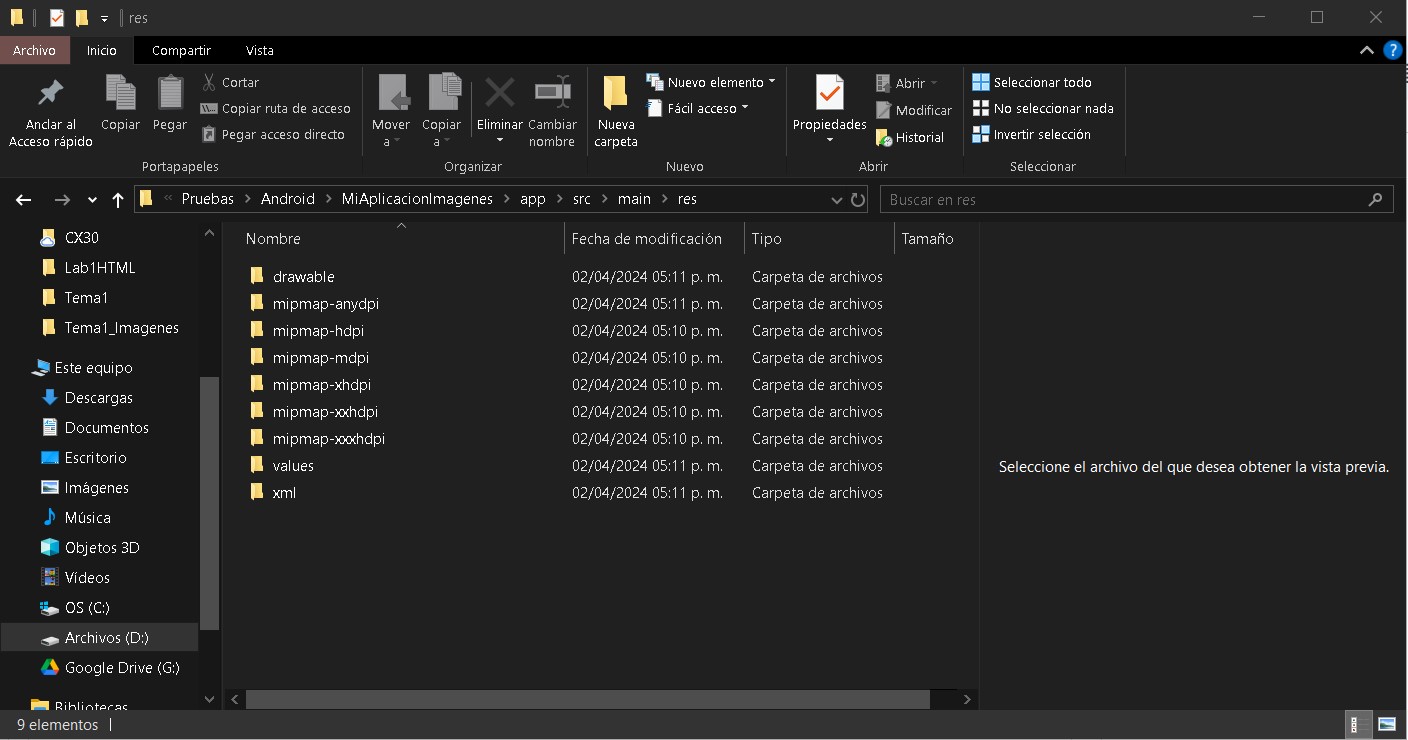
Task: Switch to large thumbnails view icon
Action: 1387,725
